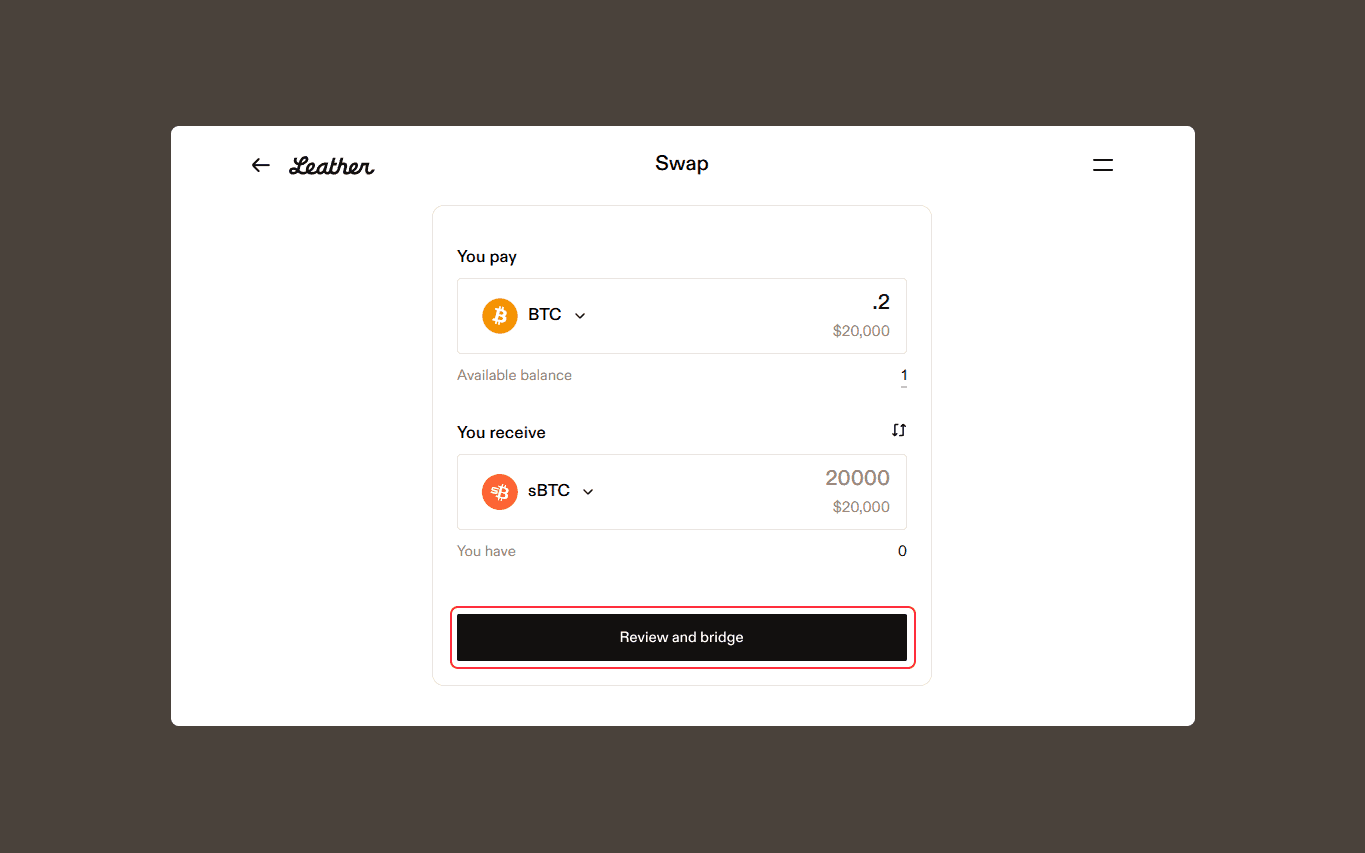This screenshot has height=853, width=1365.
Task: Flip swap direction with the arrows icon
Action: (899, 430)
